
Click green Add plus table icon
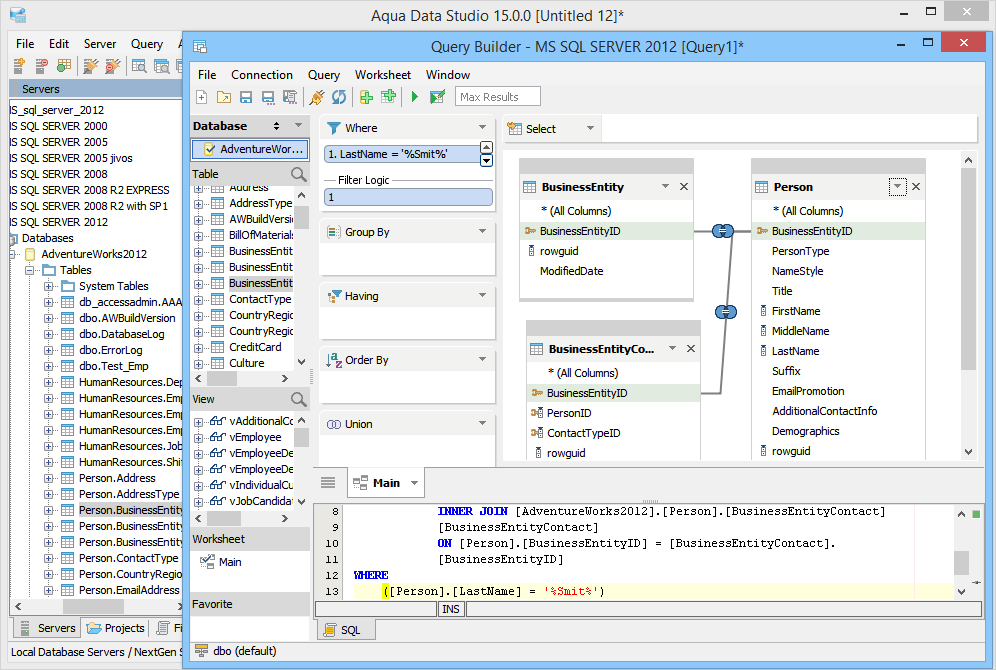click(x=388, y=97)
